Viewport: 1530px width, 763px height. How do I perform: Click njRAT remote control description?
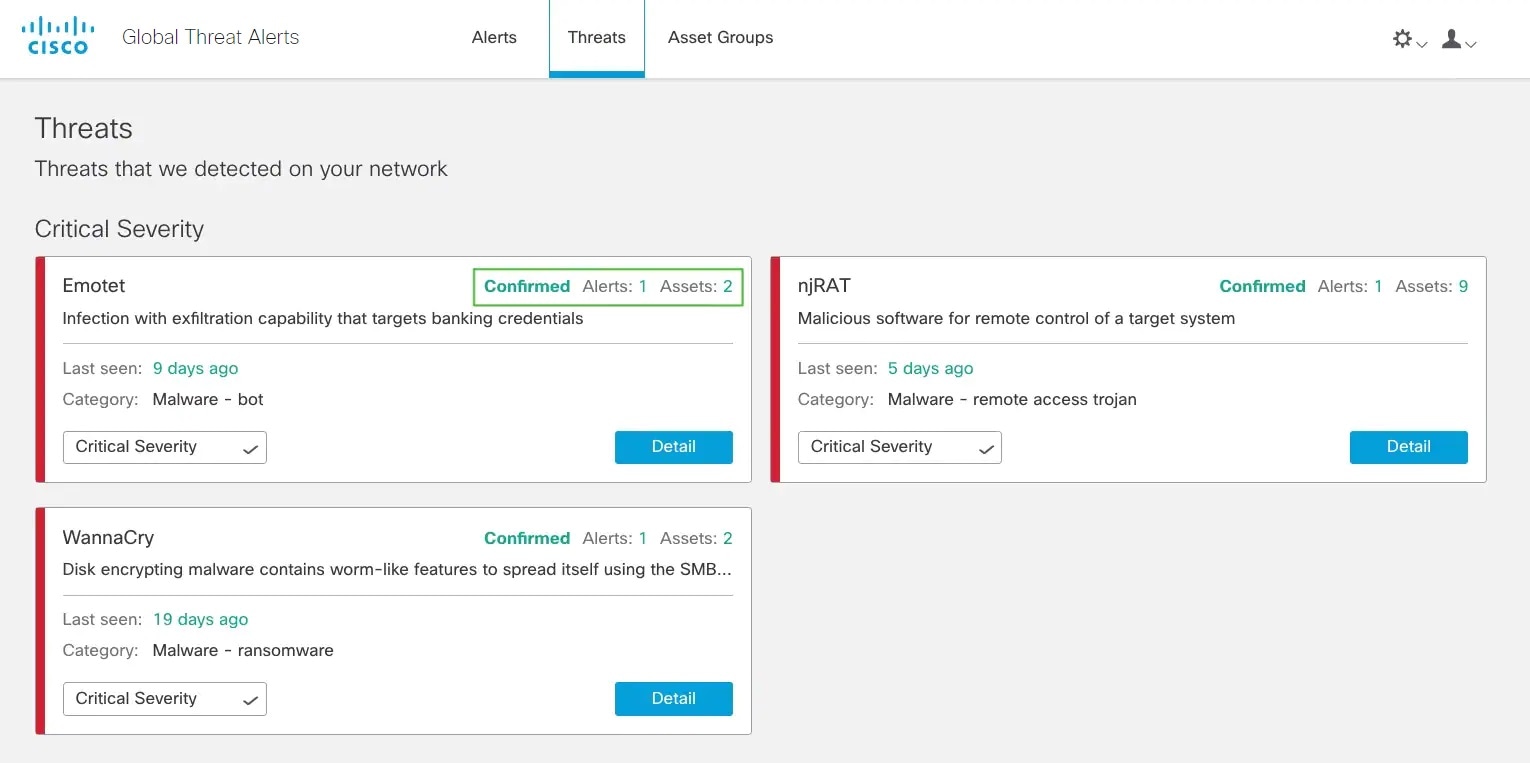click(x=1016, y=319)
